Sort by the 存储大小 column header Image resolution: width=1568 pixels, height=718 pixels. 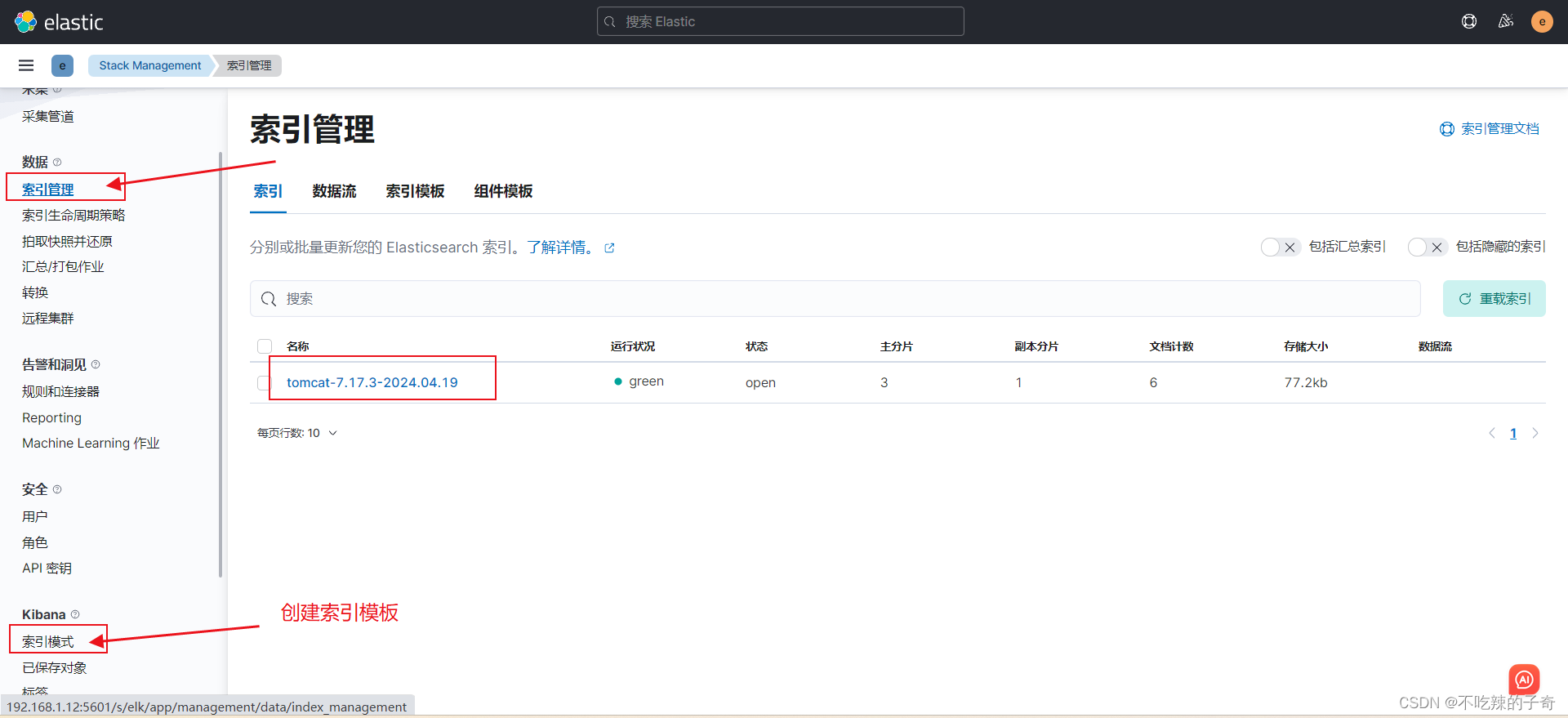click(x=1306, y=346)
